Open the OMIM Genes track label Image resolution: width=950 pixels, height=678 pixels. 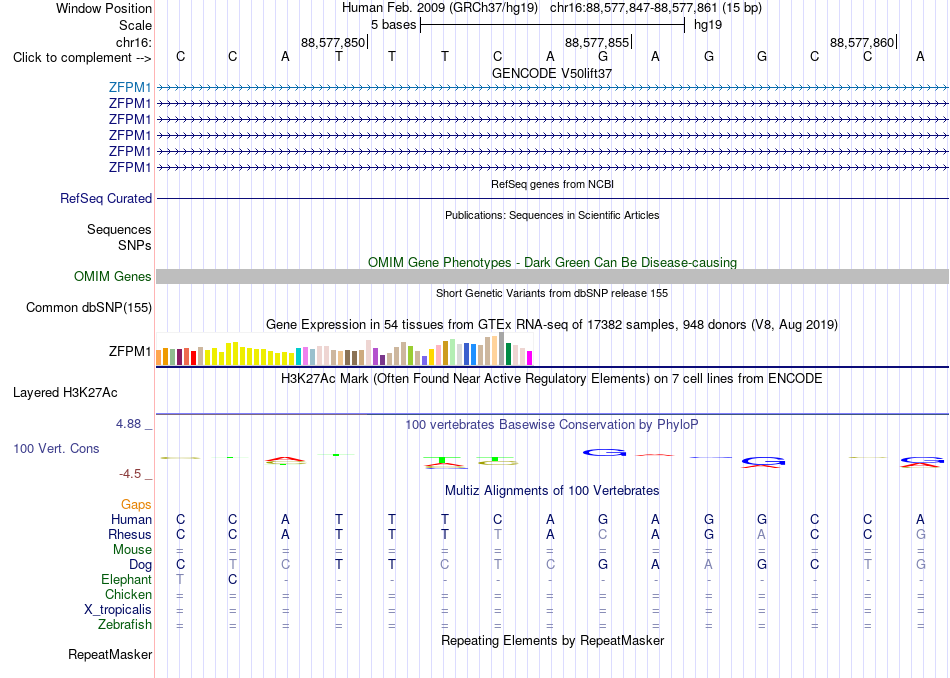click(x=113, y=276)
